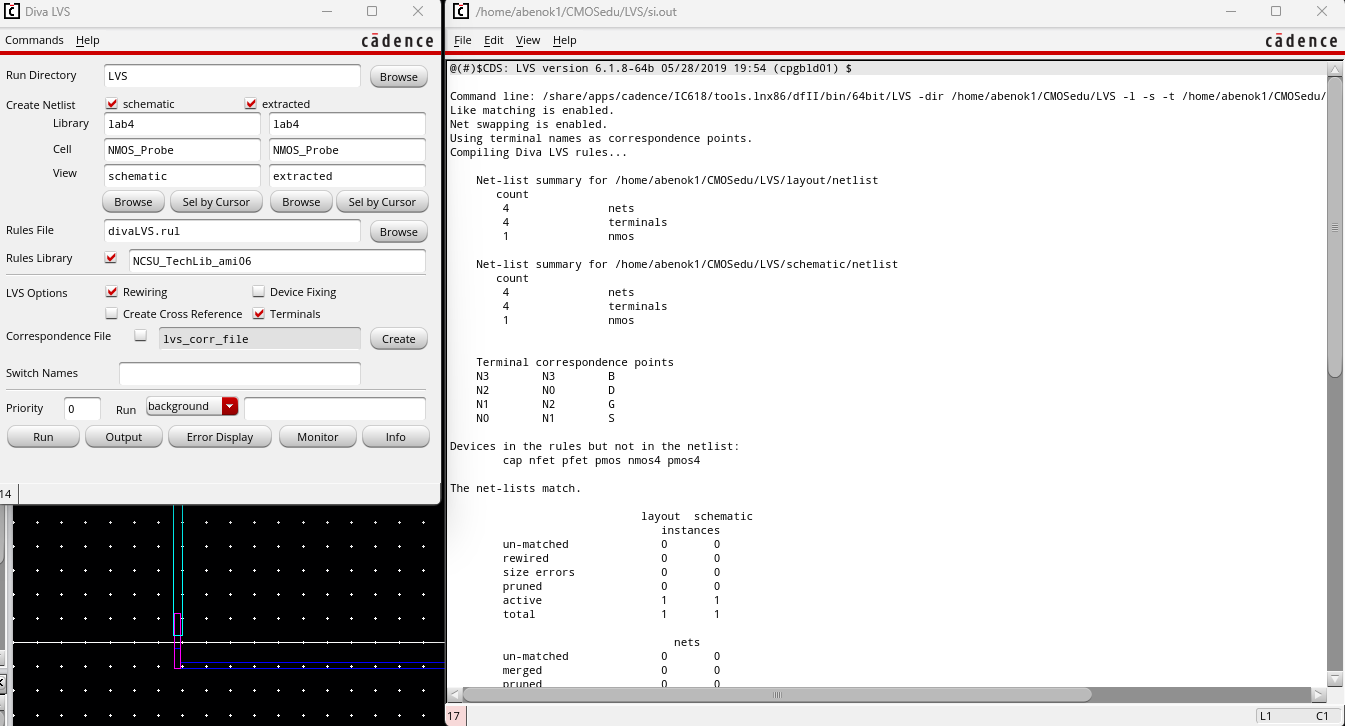Click scroll up arrow in si.out
Viewport: 1345px width, 726px height.
(x=1335, y=68)
